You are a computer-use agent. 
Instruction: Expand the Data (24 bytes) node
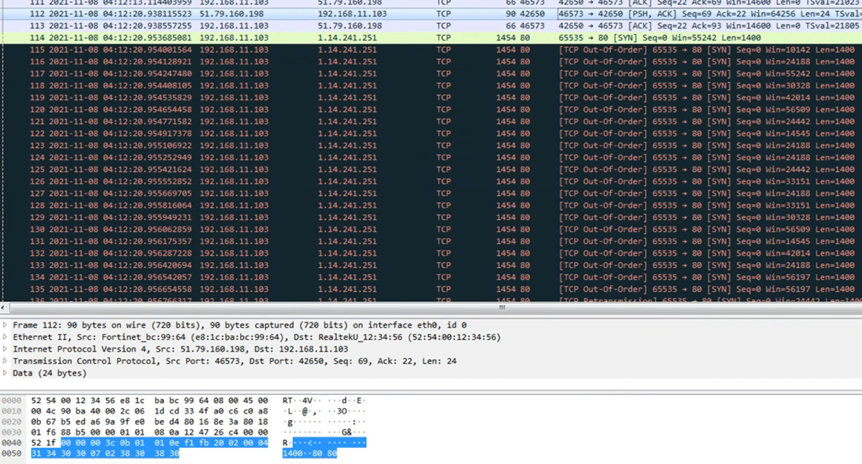5,373
